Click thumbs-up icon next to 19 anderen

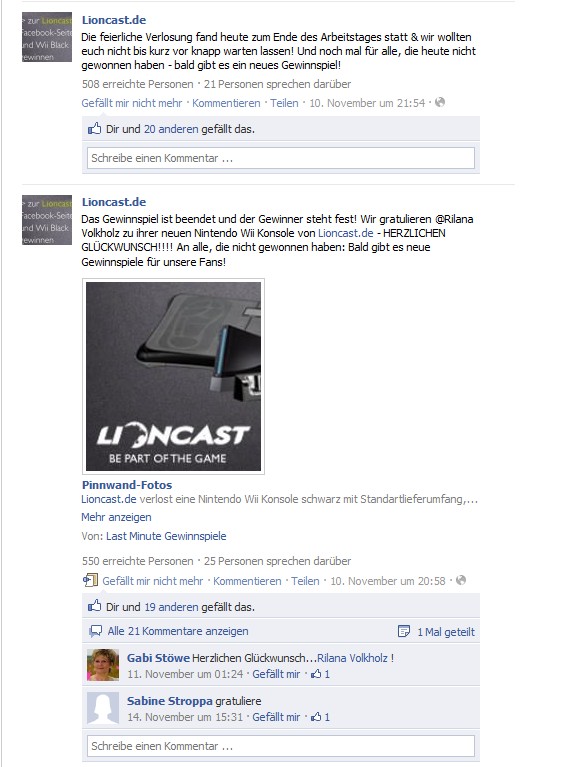[94, 606]
